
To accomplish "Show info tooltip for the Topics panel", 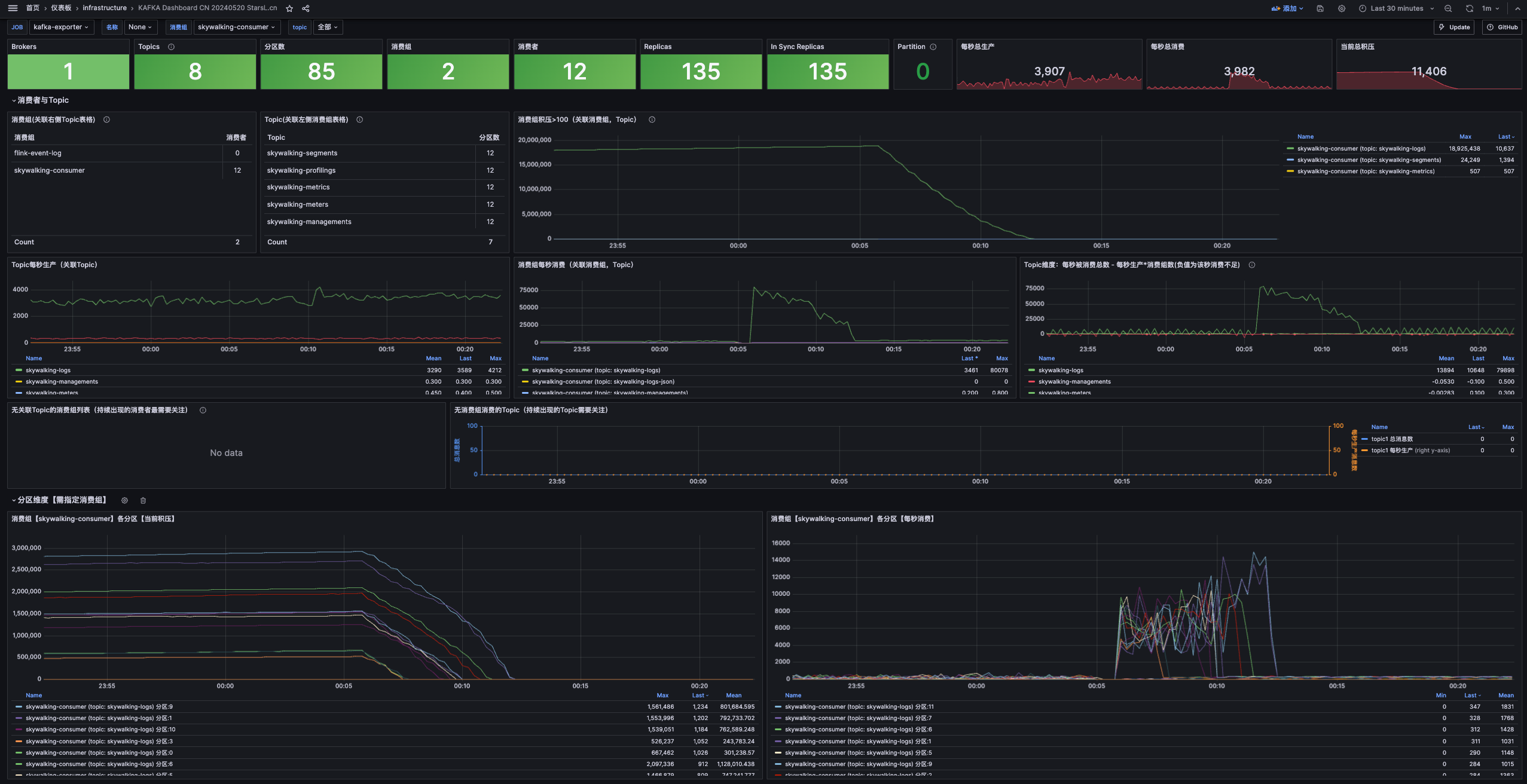I will pyautogui.click(x=172, y=47).
